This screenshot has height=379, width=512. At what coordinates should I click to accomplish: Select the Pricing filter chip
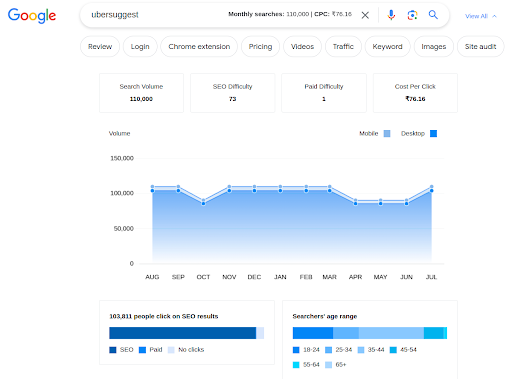pos(260,47)
